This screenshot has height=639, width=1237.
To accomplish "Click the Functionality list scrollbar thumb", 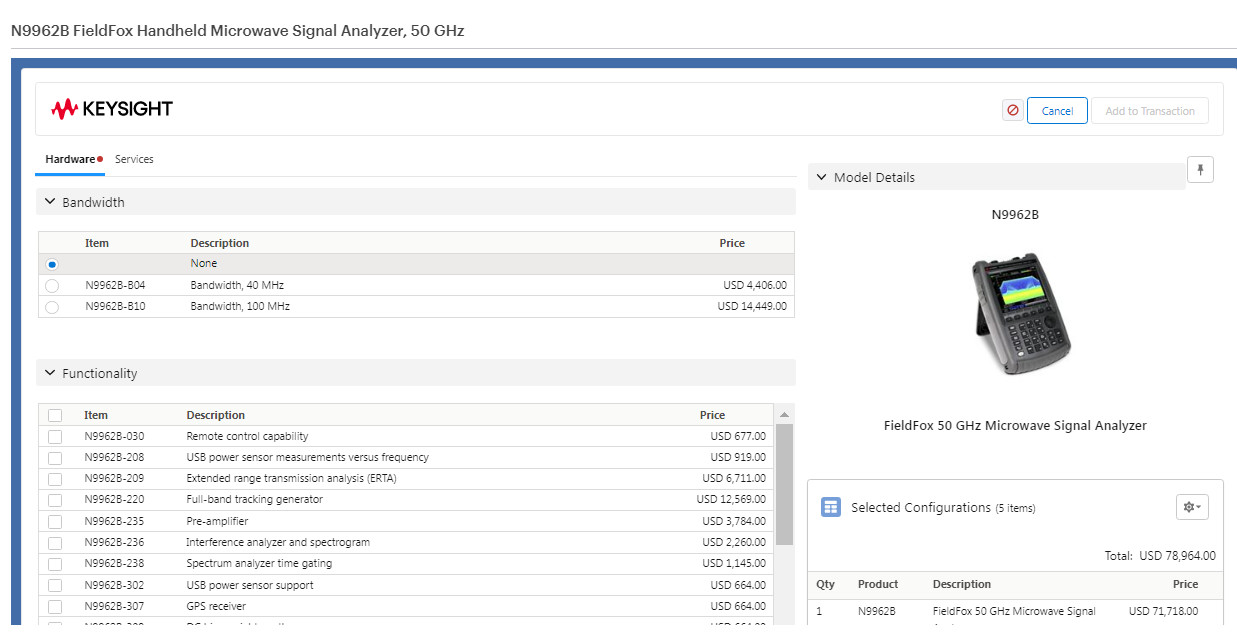I will (785, 484).
